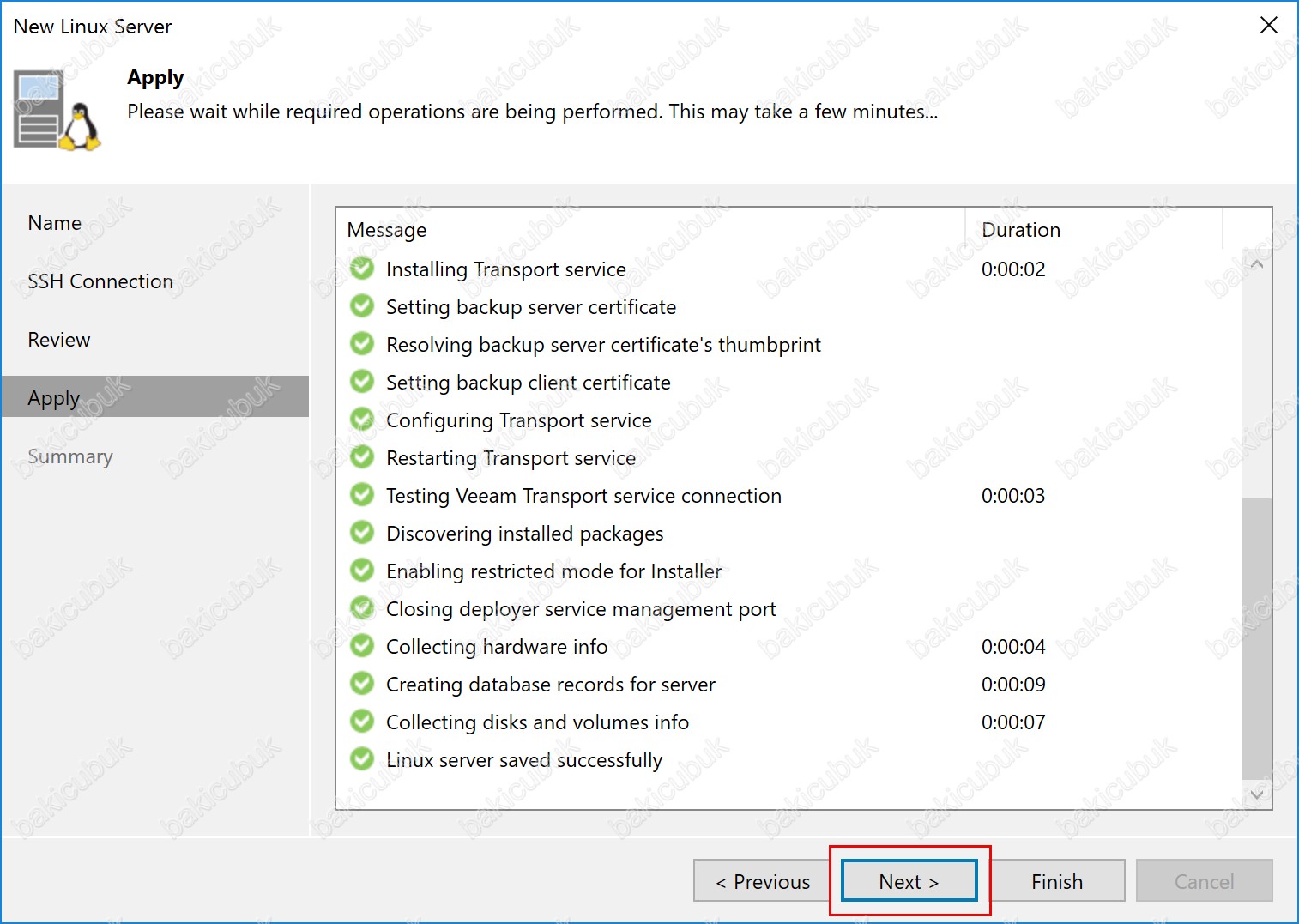Image resolution: width=1299 pixels, height=924 pixels.
Task: Open the Summary step
Action: point(70,456)
